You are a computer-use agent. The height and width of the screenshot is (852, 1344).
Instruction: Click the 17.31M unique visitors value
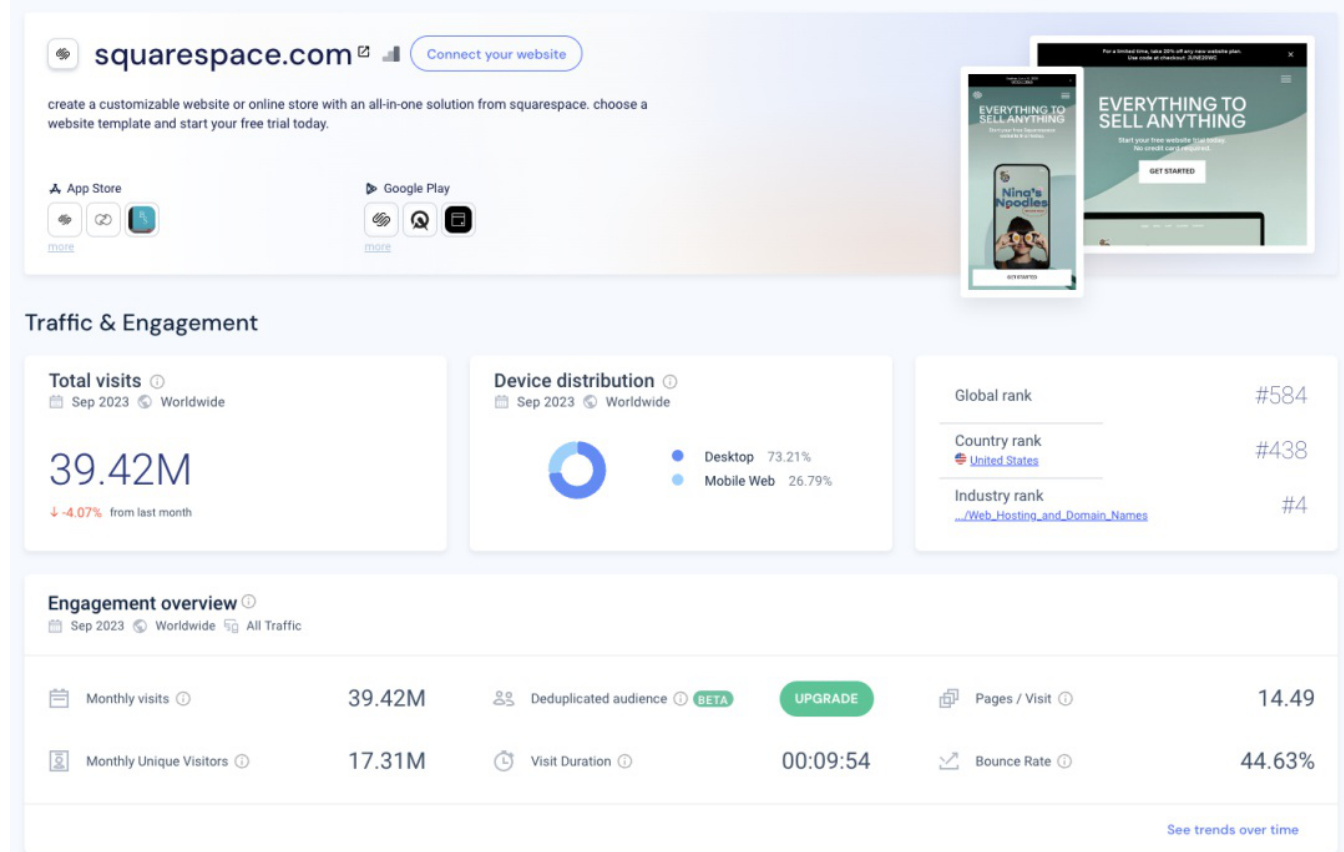pyautogui.click(x=387, y=761)
